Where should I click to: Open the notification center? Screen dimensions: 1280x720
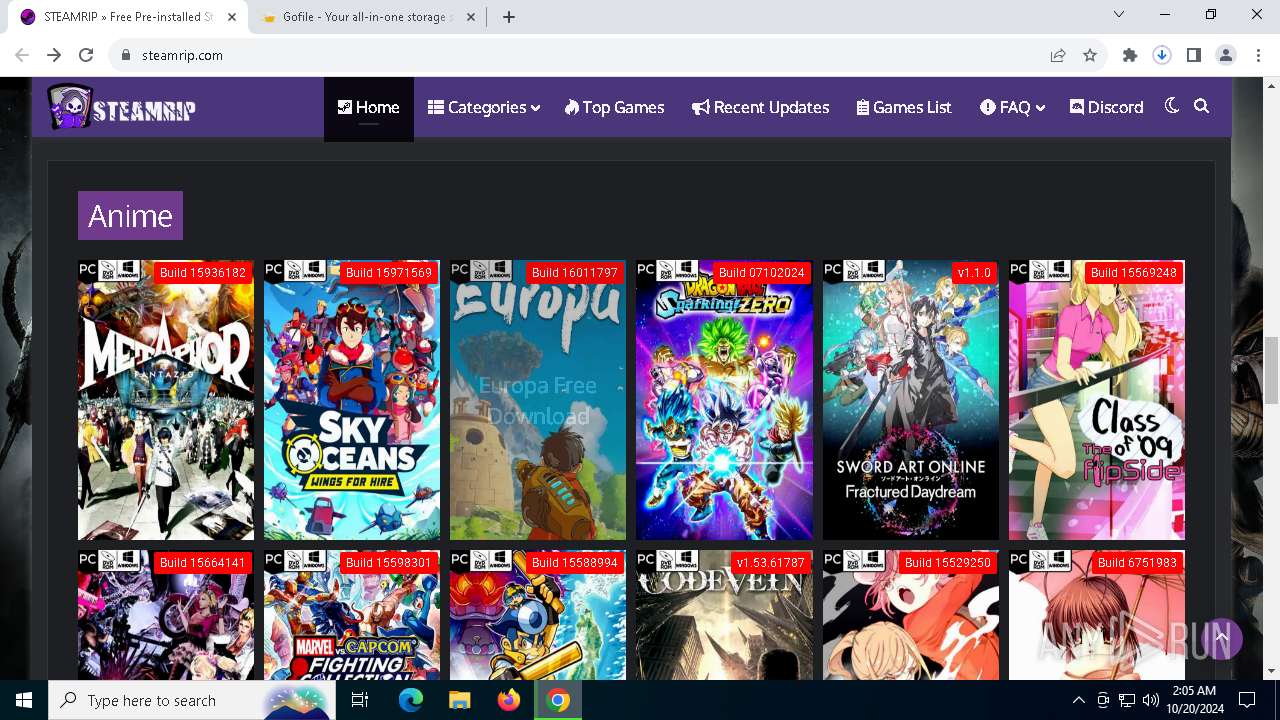1247,700
